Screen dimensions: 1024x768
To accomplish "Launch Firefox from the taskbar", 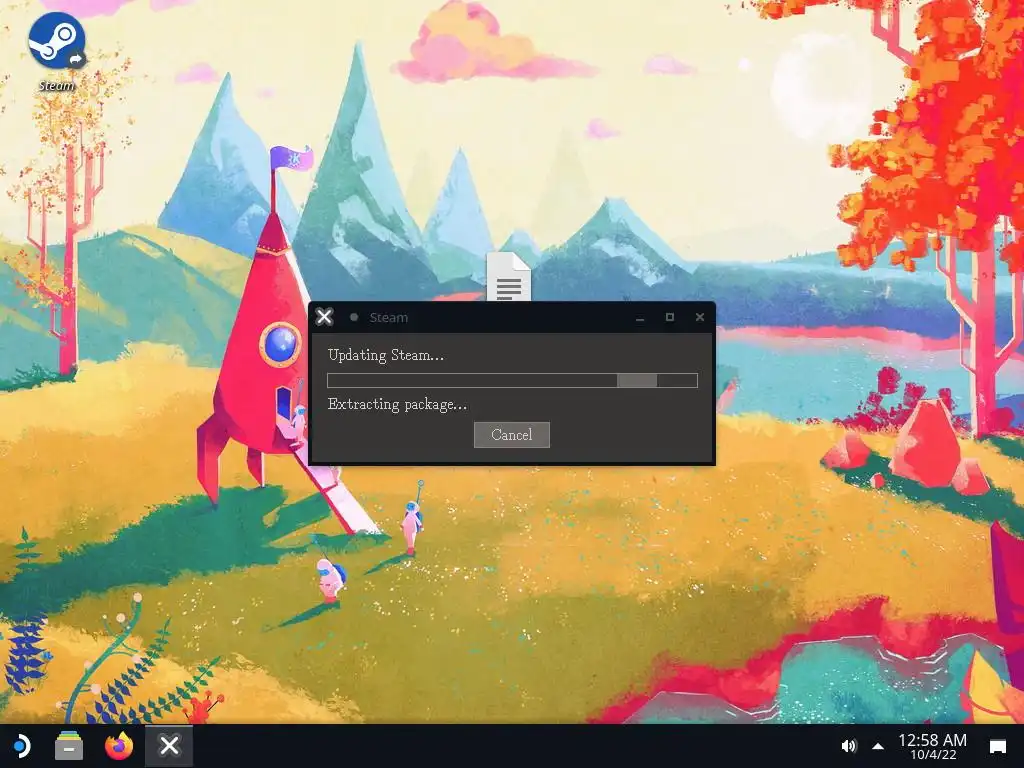I will pyautogui.click(x=119, y=745).
